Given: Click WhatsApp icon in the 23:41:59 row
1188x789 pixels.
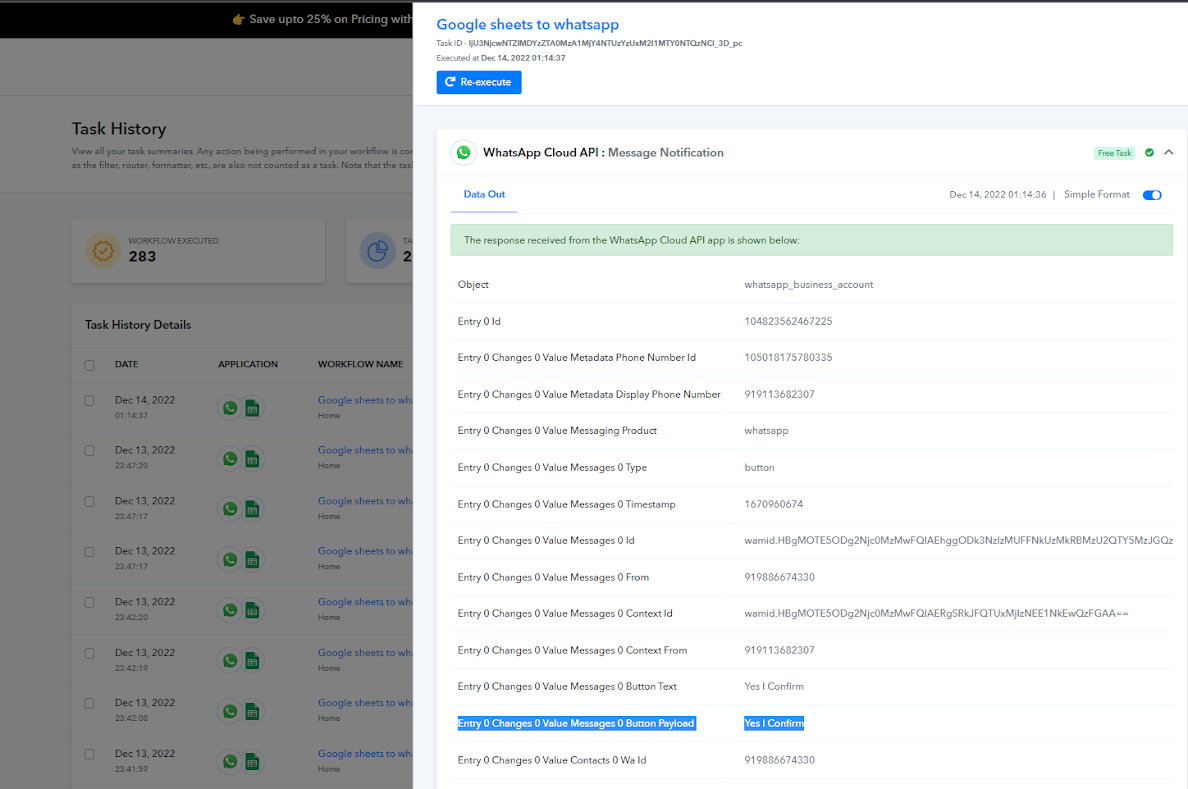Looking at the screenshot, I should 230,762.
